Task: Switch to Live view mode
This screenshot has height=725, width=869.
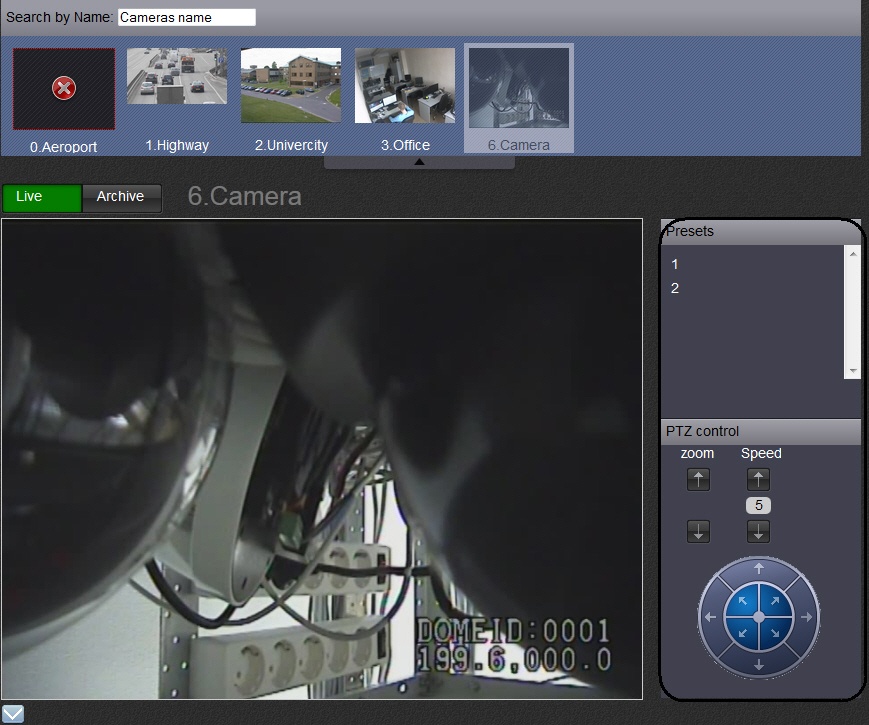Action: pos(41,197)
